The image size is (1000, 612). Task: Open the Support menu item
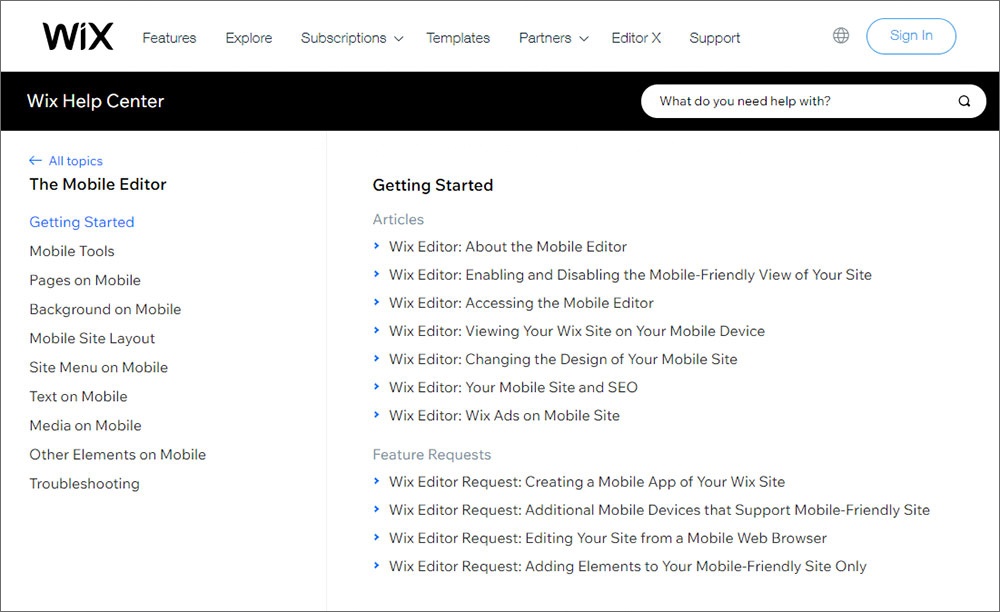(714, 38)
